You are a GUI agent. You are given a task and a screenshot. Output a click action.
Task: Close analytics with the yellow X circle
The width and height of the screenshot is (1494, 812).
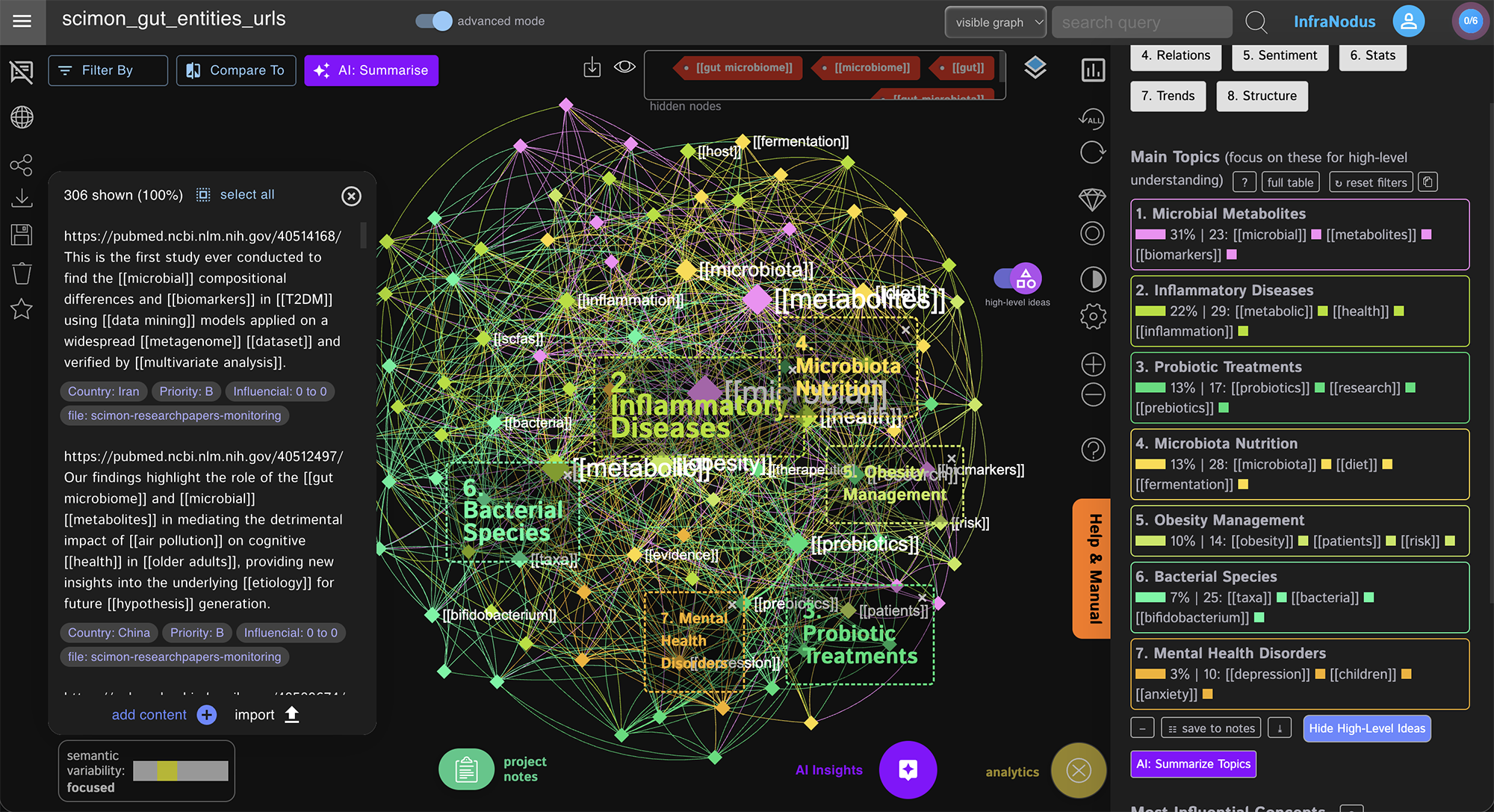point(1078,770)
